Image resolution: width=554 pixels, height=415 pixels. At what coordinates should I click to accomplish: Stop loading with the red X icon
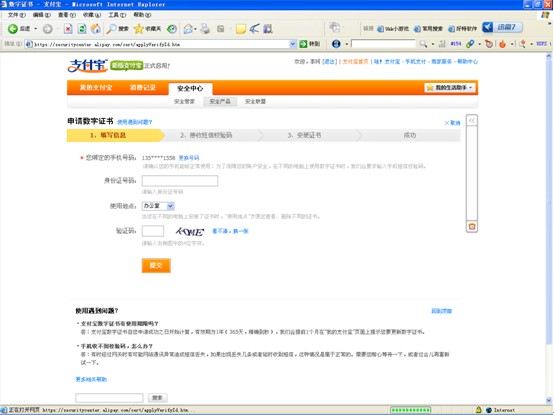click(68, 29)
